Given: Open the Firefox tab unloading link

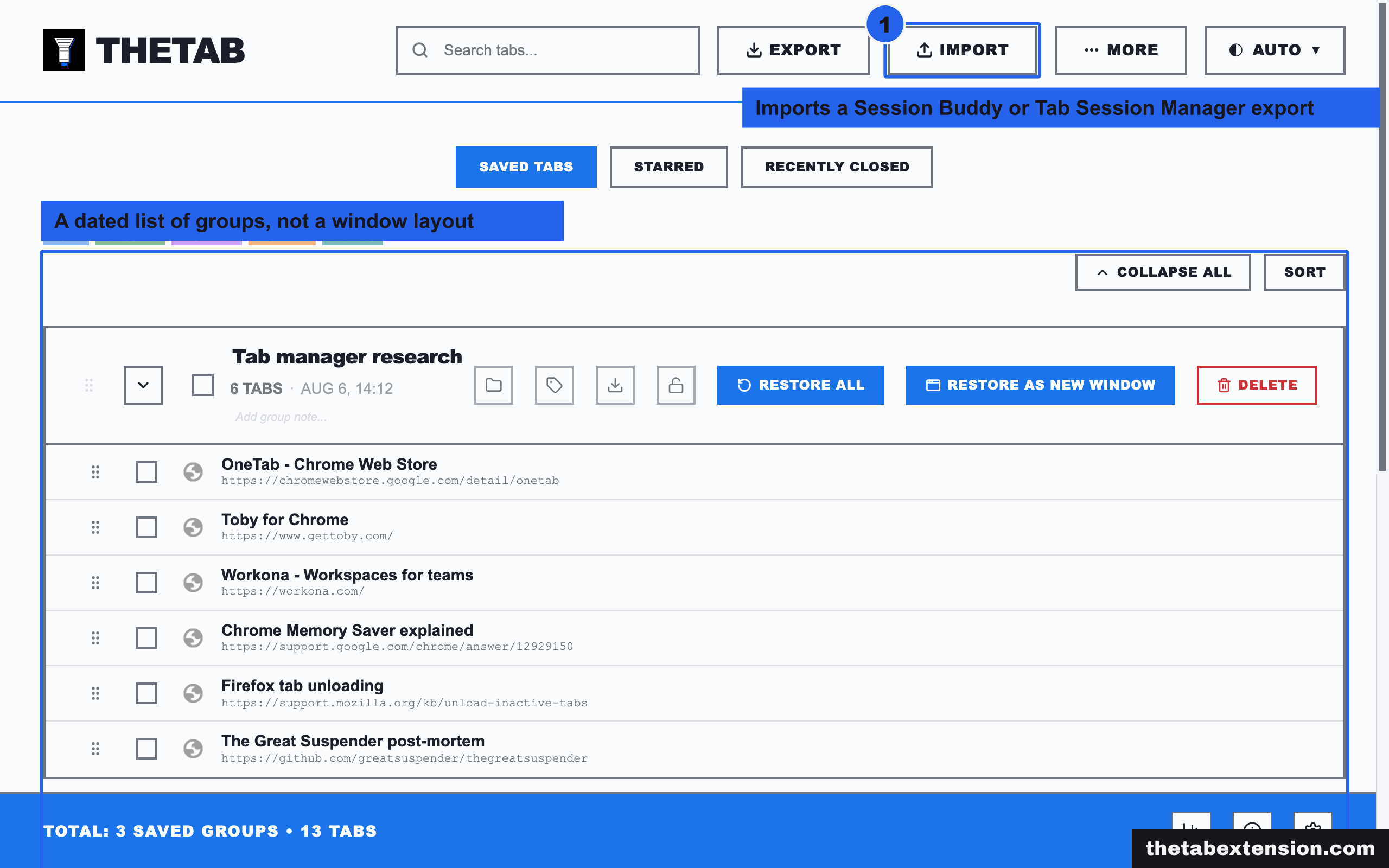Looking at the screenshot, I should 302,685.
